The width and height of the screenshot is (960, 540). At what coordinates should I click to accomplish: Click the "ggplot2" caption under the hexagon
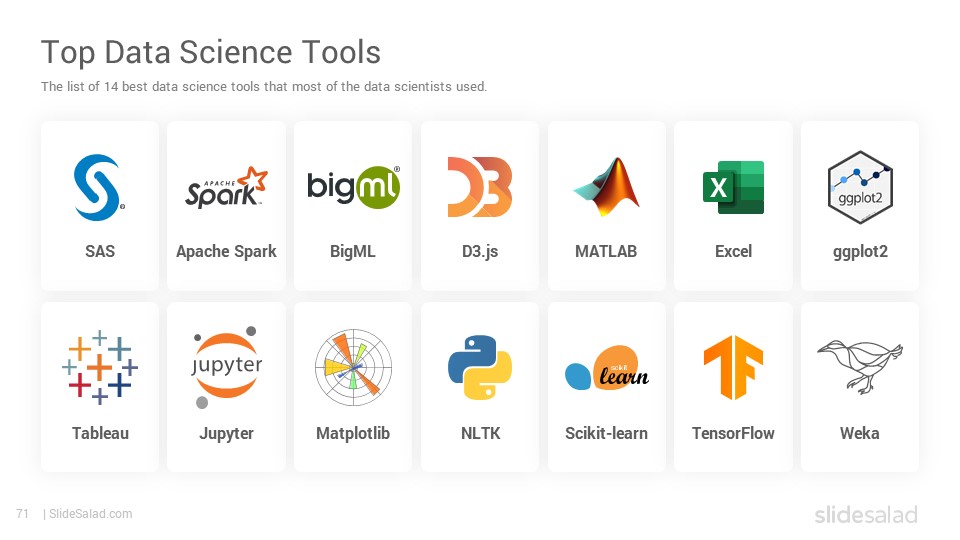pyautogui.click(x=860, y=252)
